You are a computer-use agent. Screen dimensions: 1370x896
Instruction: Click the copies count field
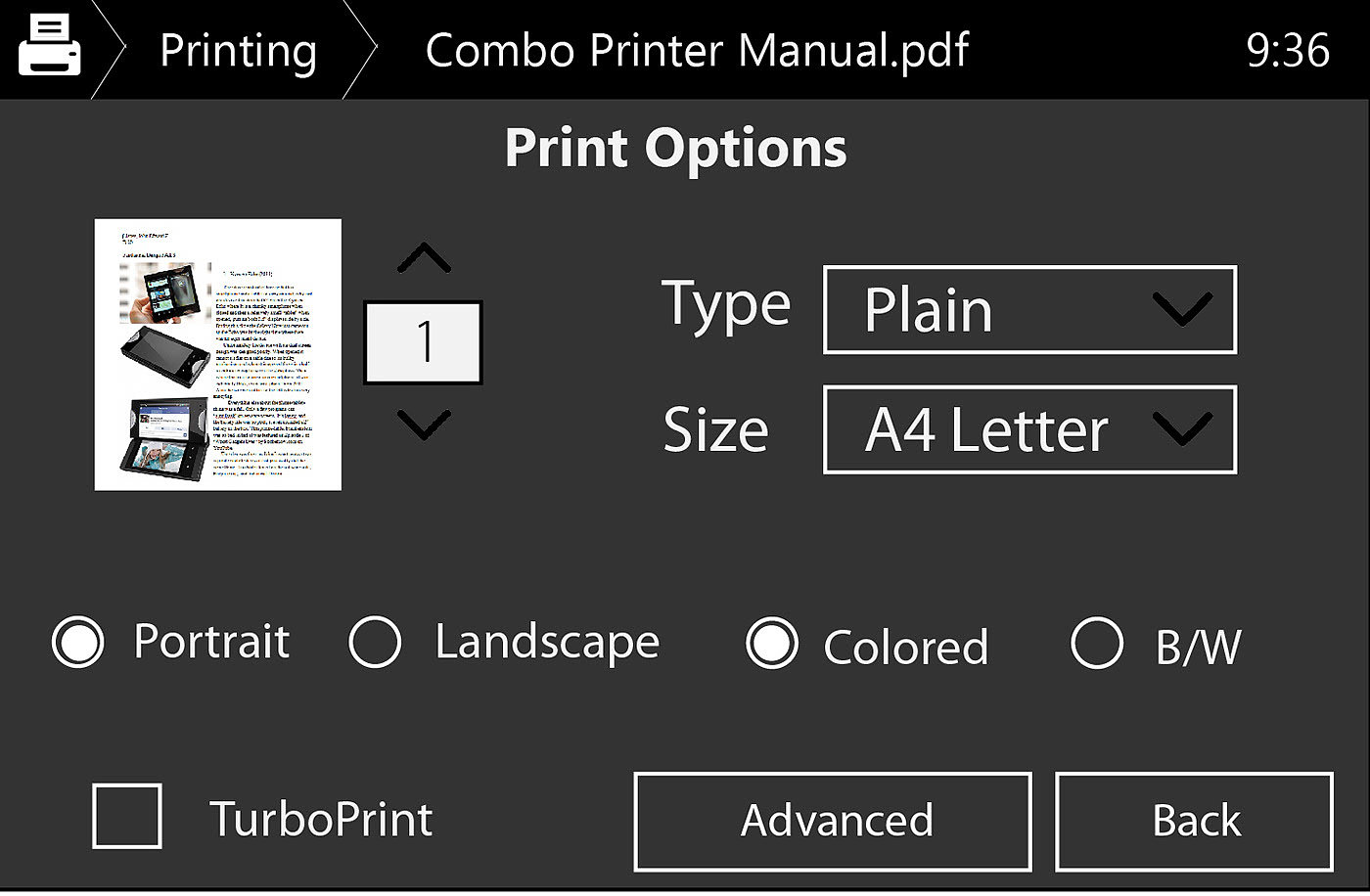[x=424, y=342]
